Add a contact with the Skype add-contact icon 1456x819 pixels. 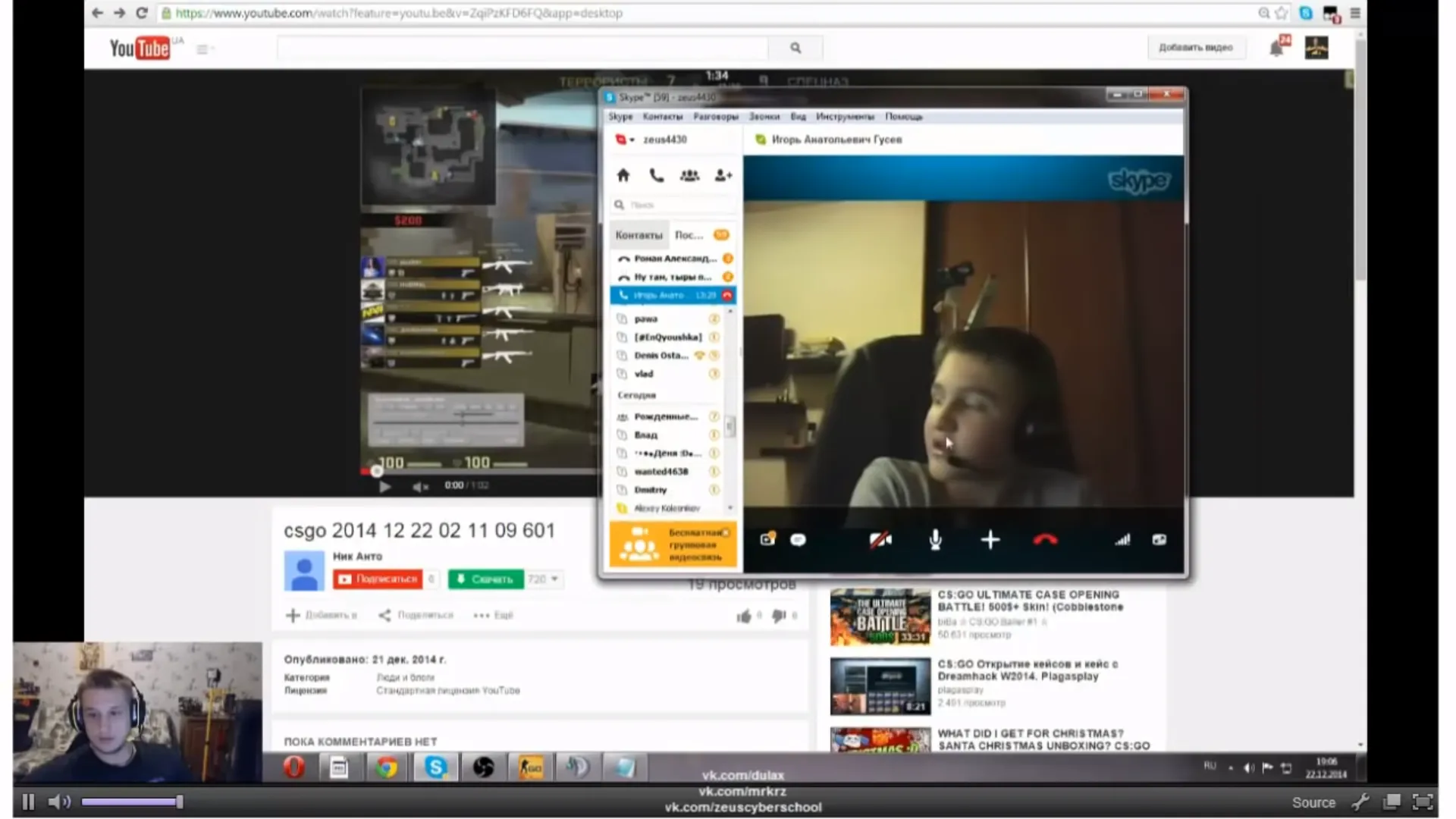click(x=723, y=176)
